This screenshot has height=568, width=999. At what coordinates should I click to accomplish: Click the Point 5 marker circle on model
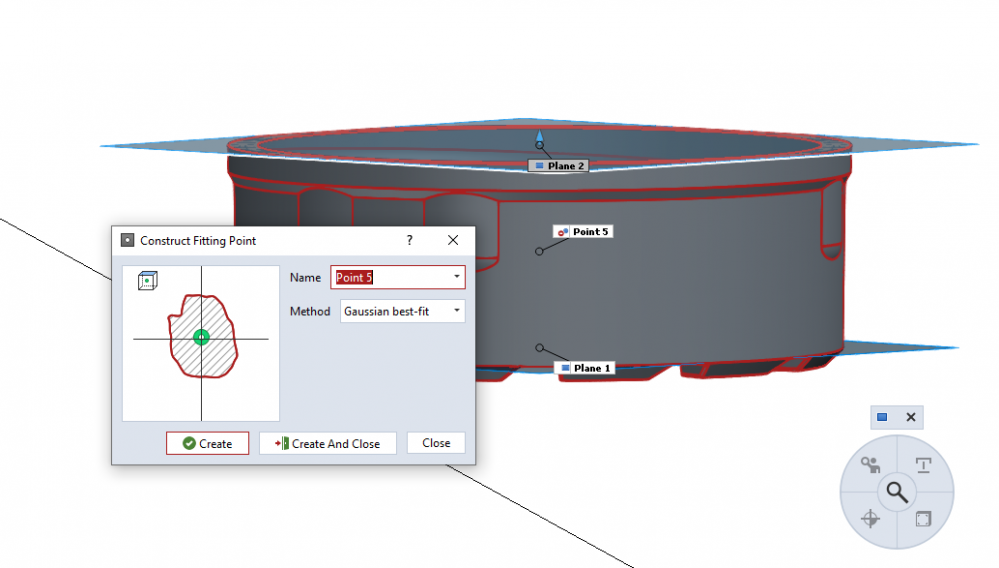[x=539, y=252]
